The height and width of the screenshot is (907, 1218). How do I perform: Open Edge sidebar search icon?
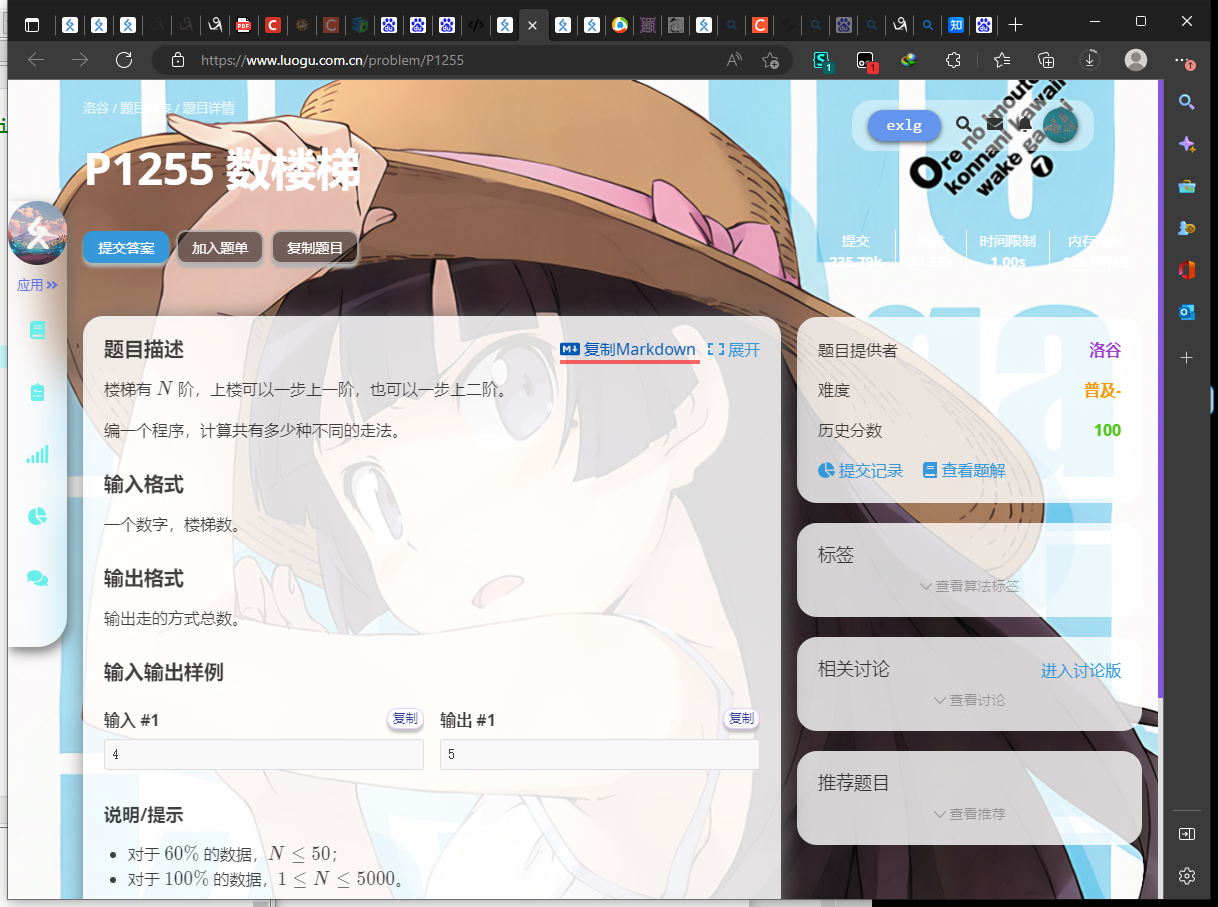pyautogui.click(x=1187, y=102)
